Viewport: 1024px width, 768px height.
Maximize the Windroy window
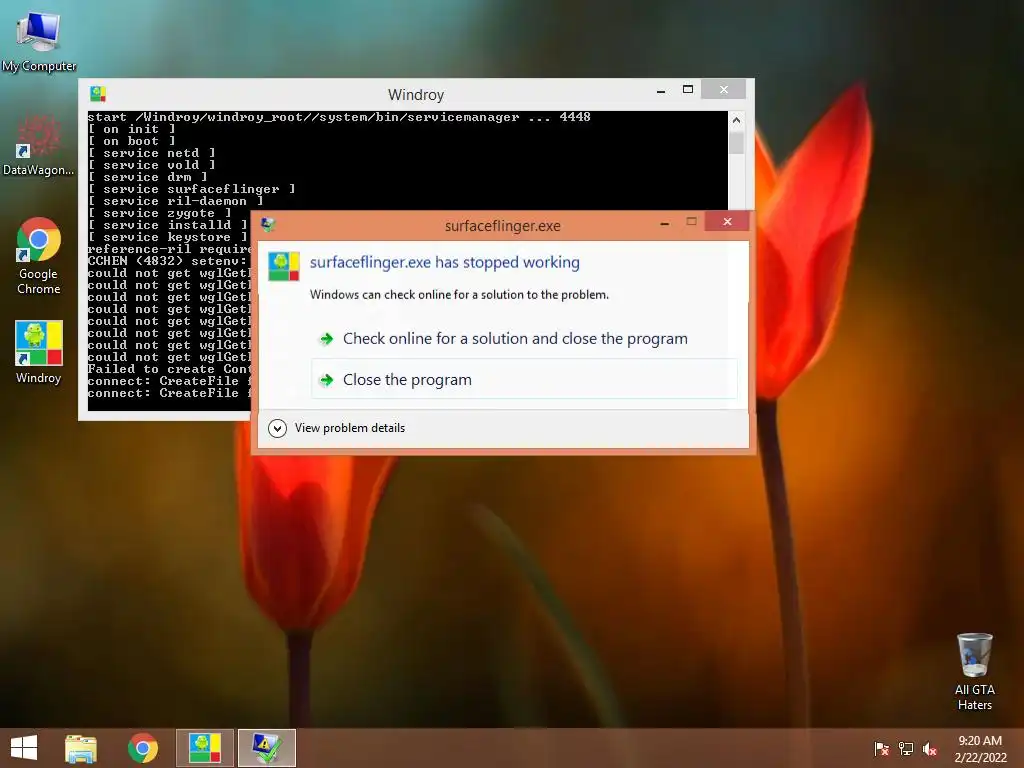688,89
